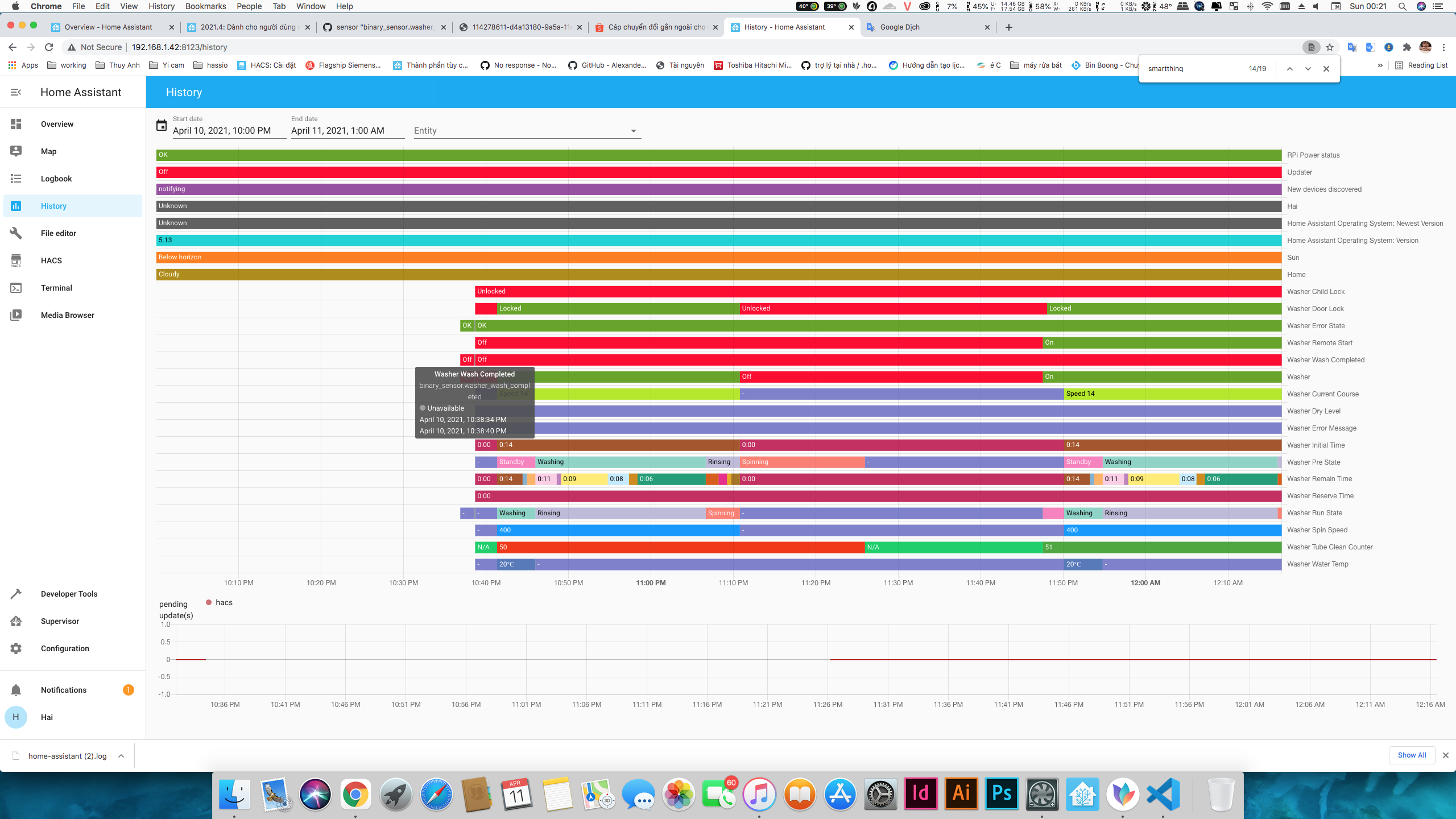1456x819 pixels.
Task: Expand the home-assistant (2).log download options
Action: coord(121,756)
